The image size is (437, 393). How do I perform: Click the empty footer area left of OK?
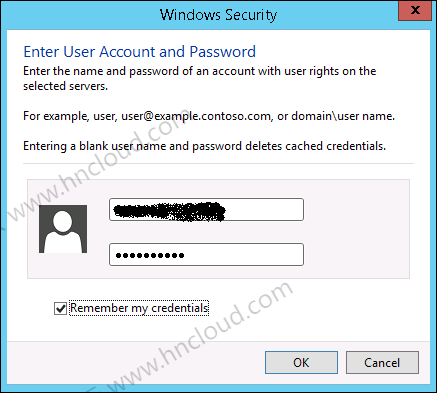133,362
